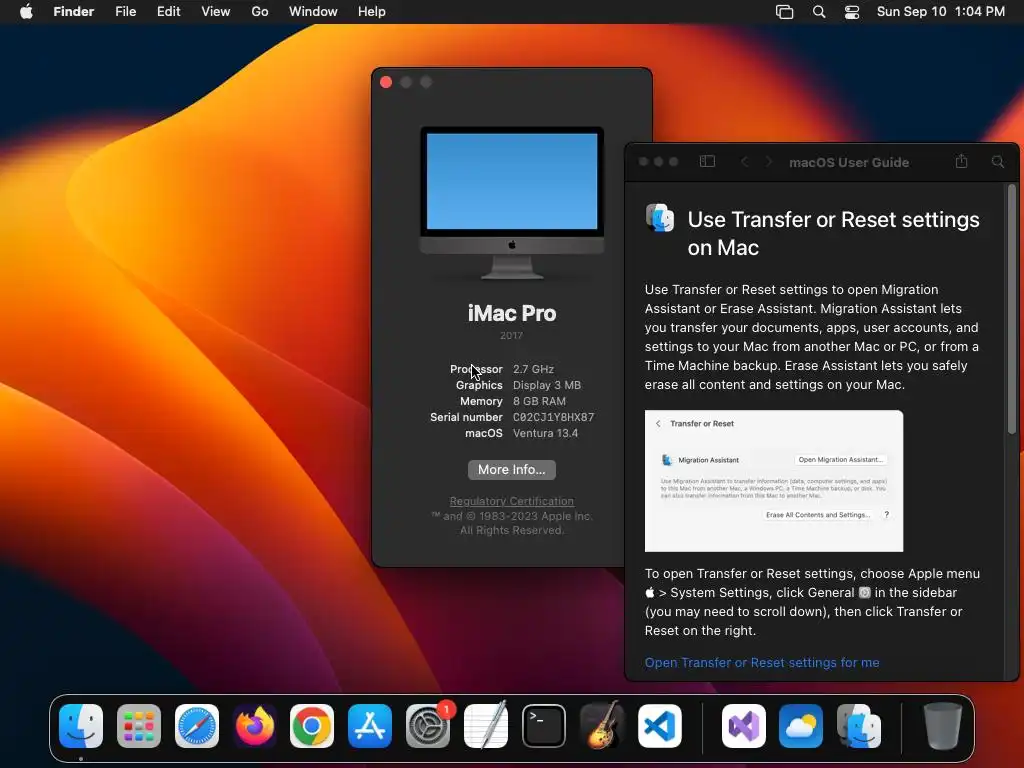Screen dimensions: 1024x768
Task: Open Visual Studio Code from the Dock
Action: point(660,726)
